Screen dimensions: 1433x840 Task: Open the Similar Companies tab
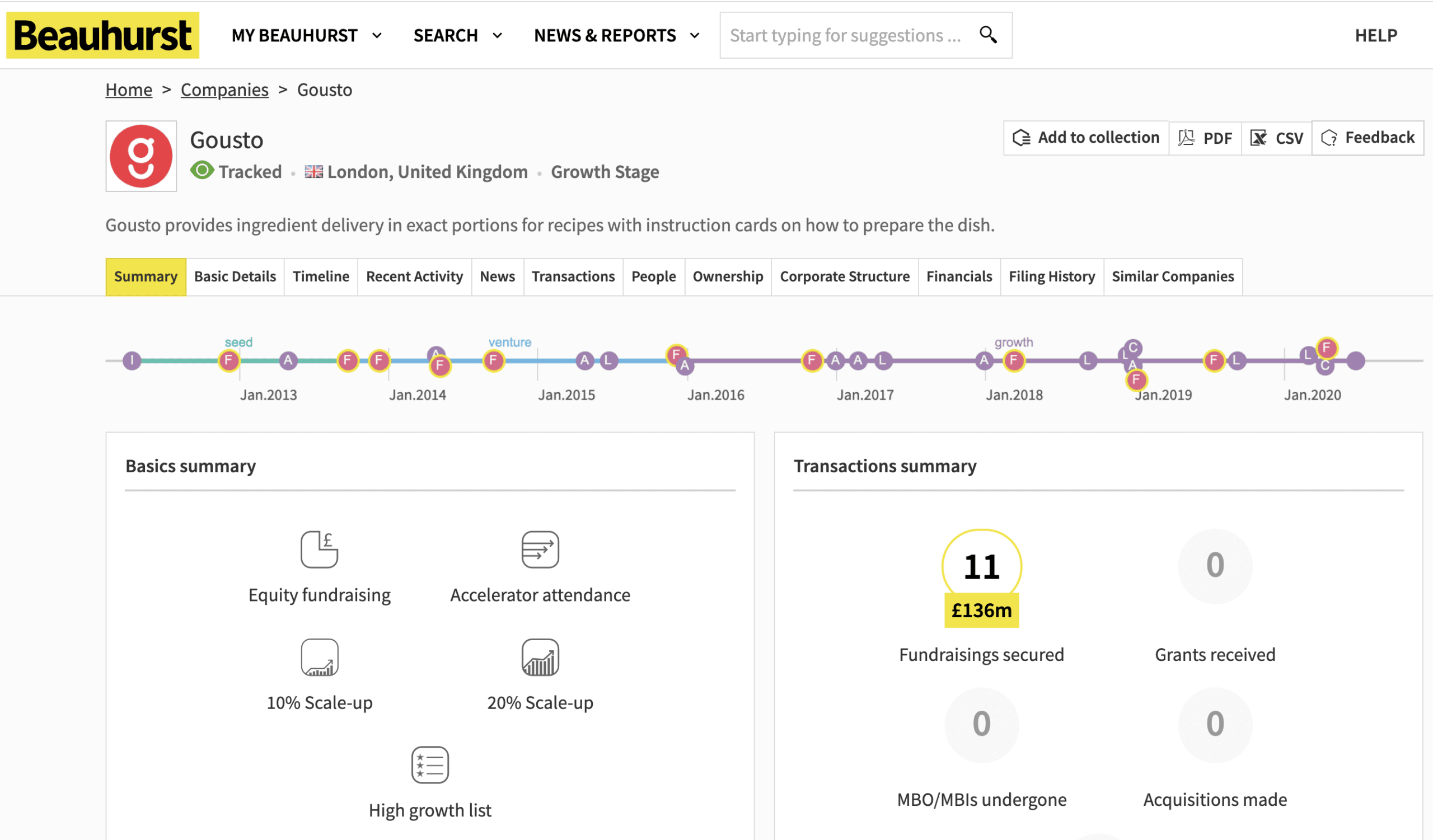(x=1173, y=277)
